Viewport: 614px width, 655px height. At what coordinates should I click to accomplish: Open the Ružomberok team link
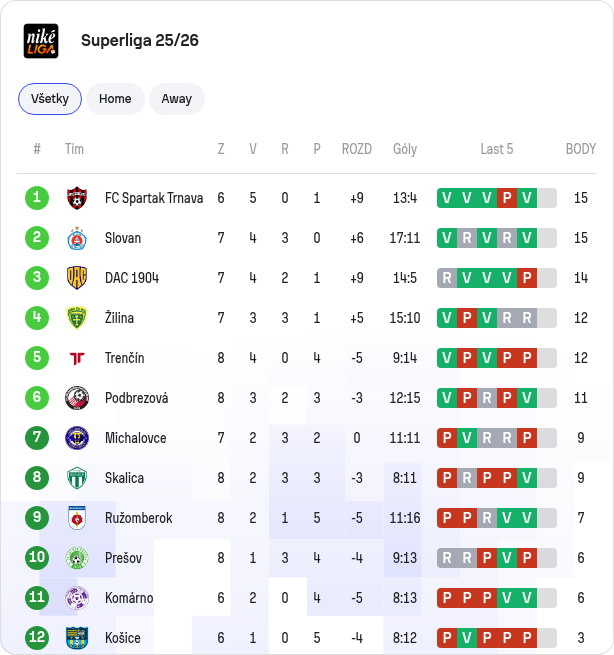(x=138, y=518)
